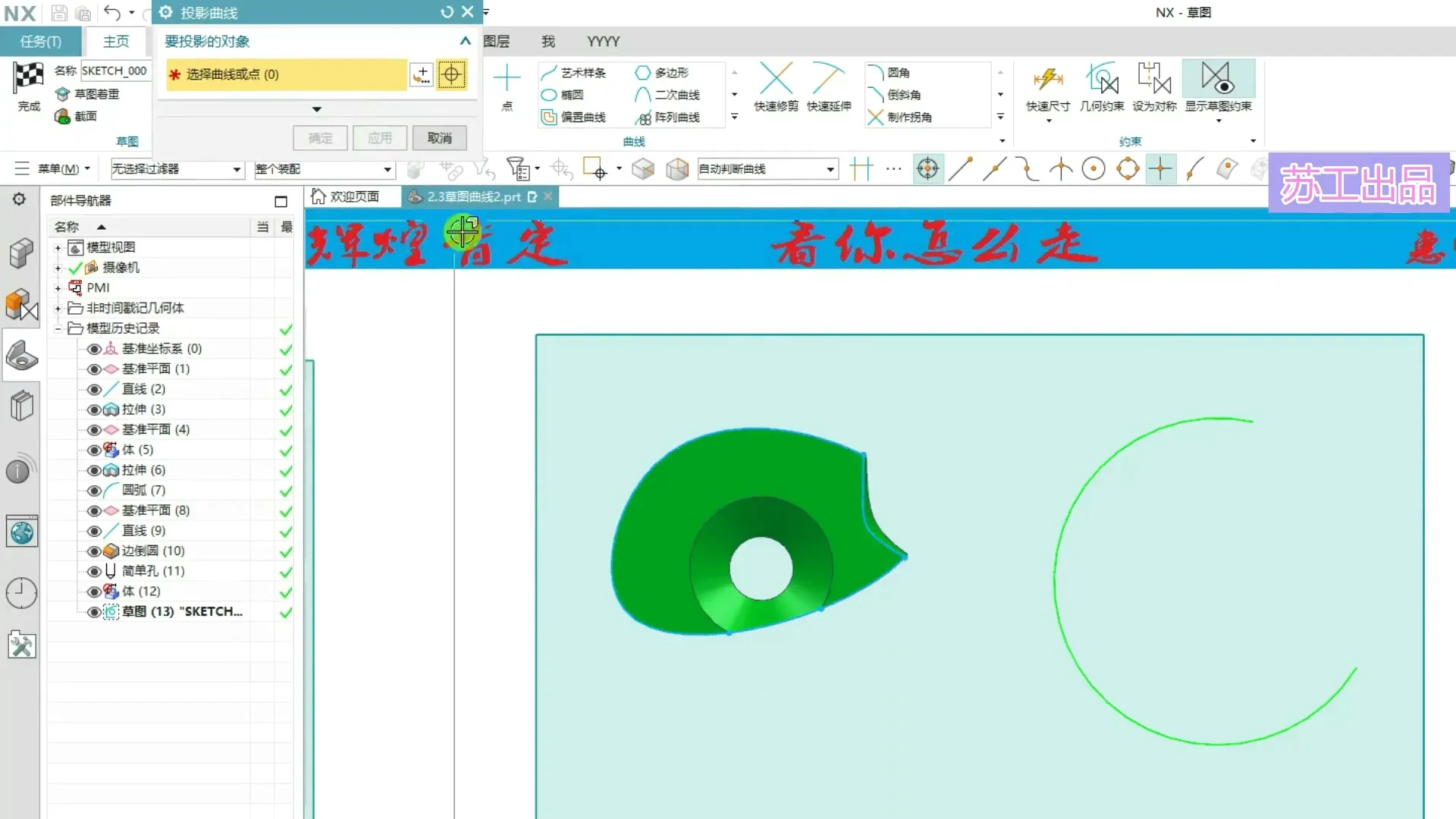The width and height of the screenshot is (1456, 819).
Task: Hide 简单孔 (11) using its eye icon
Action: click(94, 572)
